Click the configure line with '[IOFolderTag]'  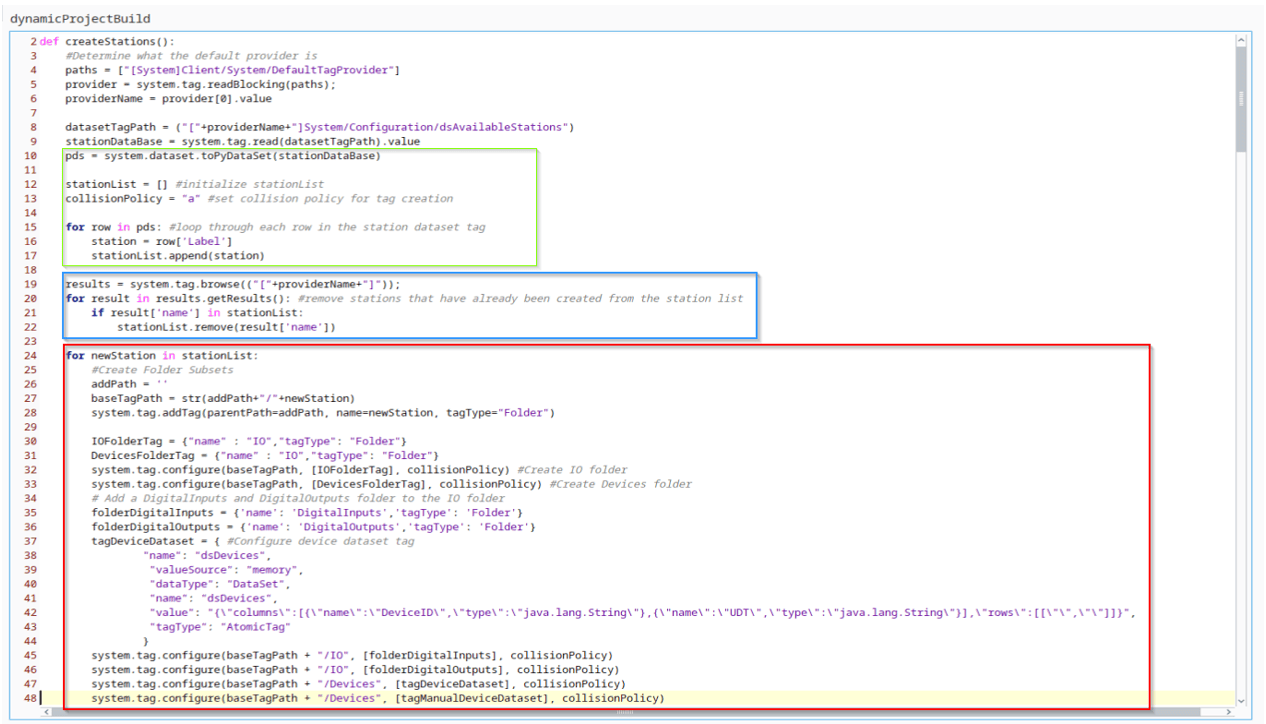[x=360, y=469]
